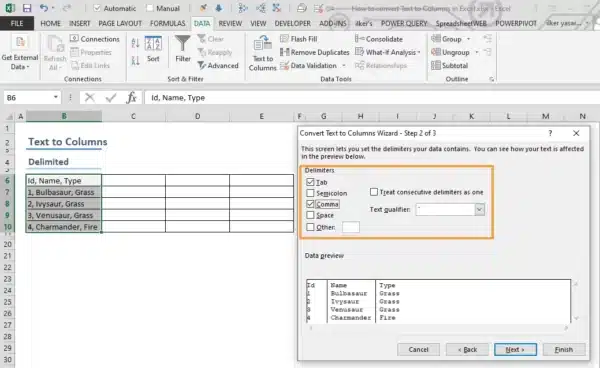Click Cancel in the wizard
This screenshot has width=600, height=368.
point(418,349)
